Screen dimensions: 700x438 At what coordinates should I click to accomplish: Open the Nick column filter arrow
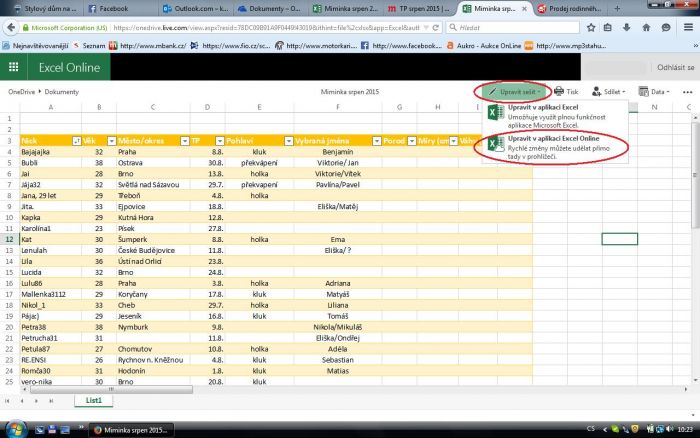point(77,141)
